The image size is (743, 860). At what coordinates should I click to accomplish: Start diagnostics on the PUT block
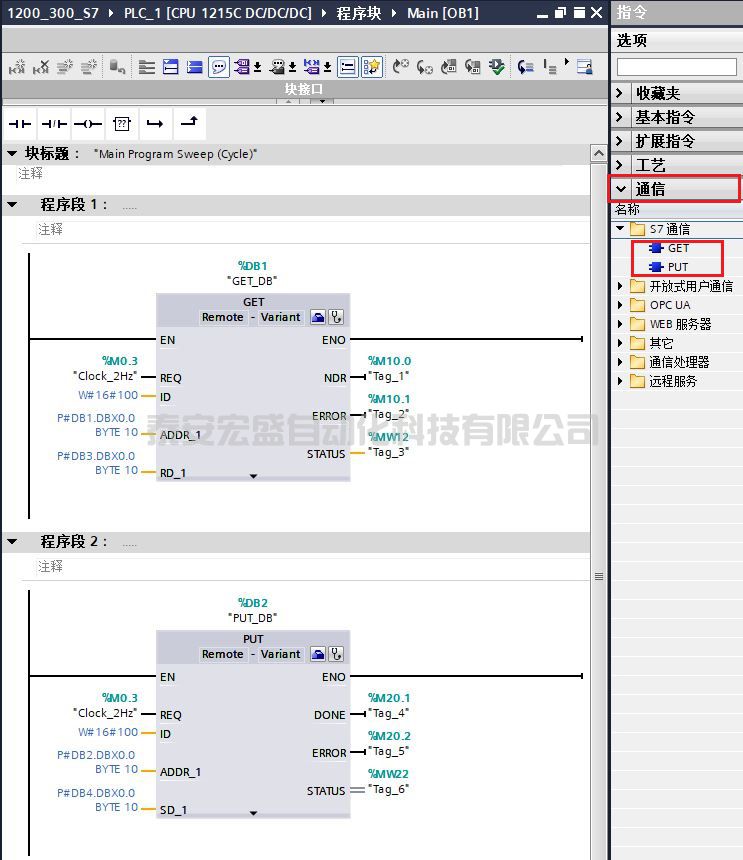pyautogui.click(x=337, y=654)
